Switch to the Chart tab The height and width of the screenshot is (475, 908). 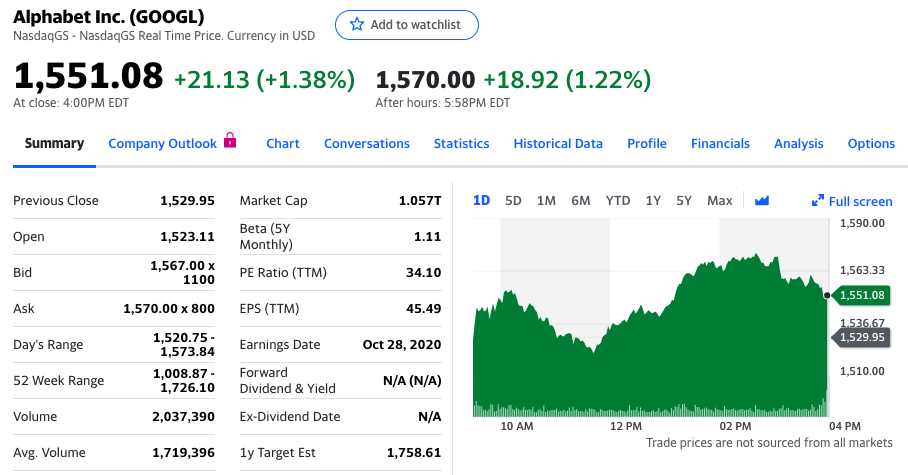283,144
